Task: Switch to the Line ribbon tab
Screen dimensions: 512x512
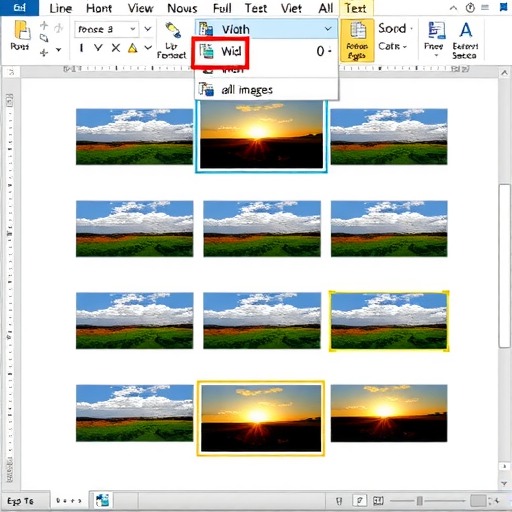Action: 60,8
